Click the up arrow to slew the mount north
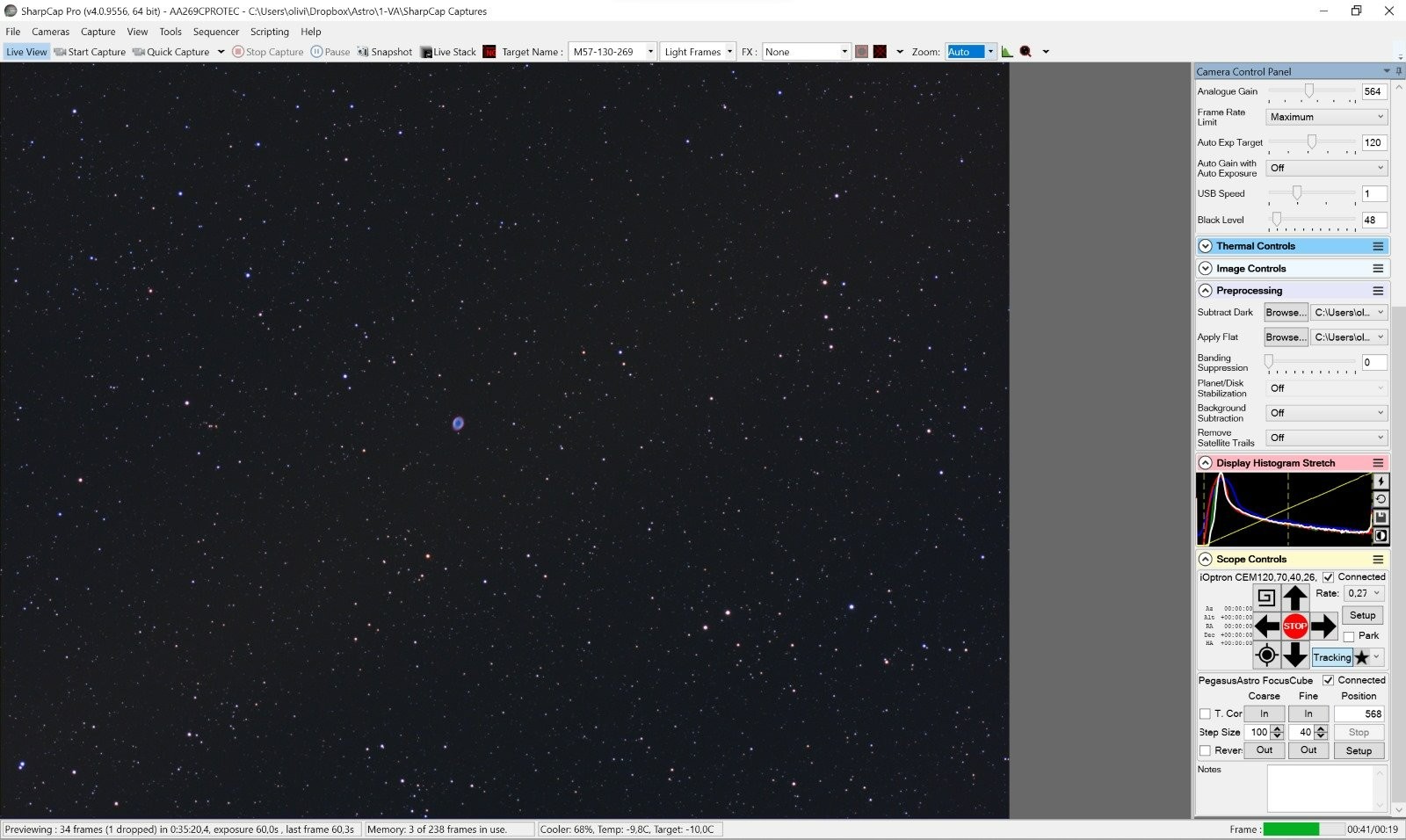Image resolution: width=1406 pixels, height=840 pixels. (1294, 597)
